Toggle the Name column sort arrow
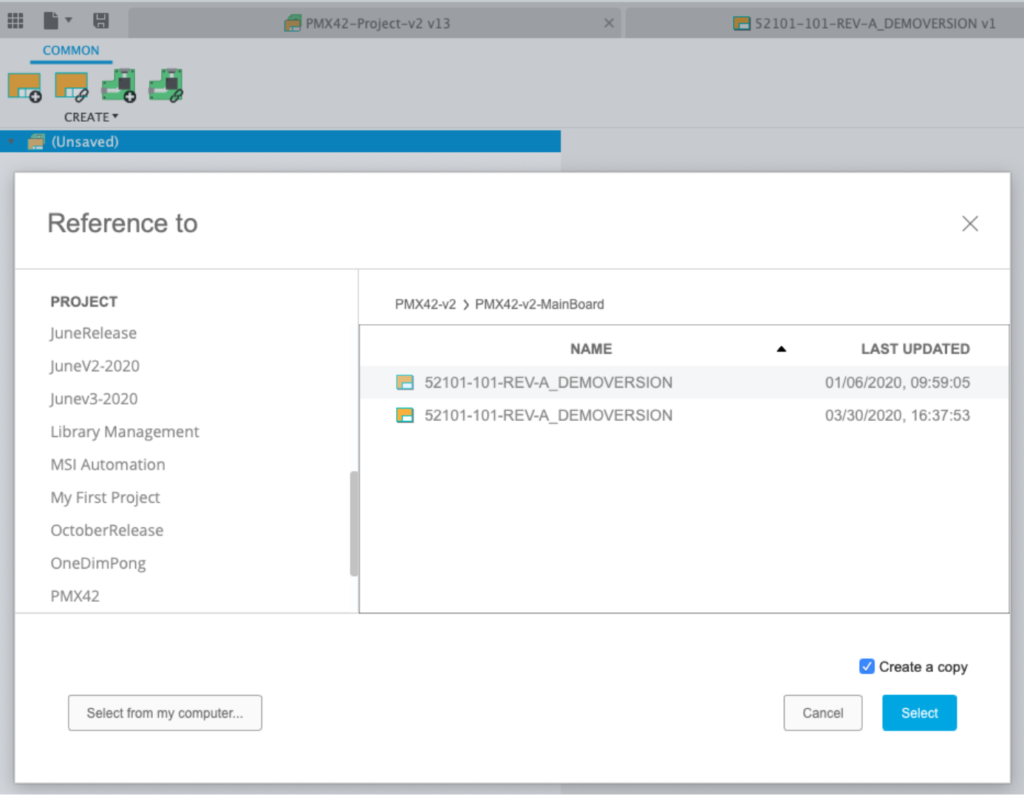1024x796 pixels. pyautogui.click(x=781, y=349)
